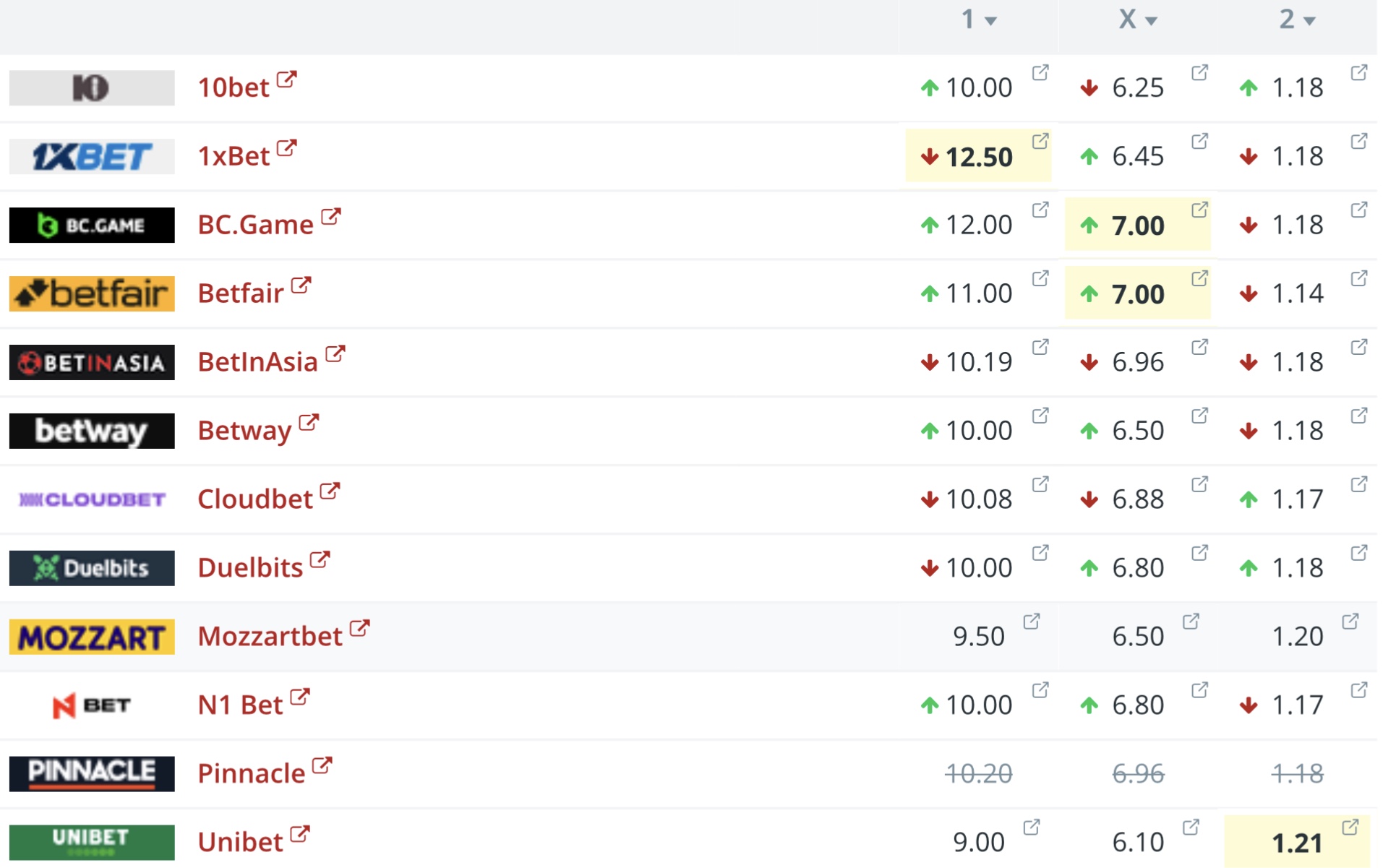Open the Betway bookmaker link
Screen dimensions: 1383x868
point(244,431)
